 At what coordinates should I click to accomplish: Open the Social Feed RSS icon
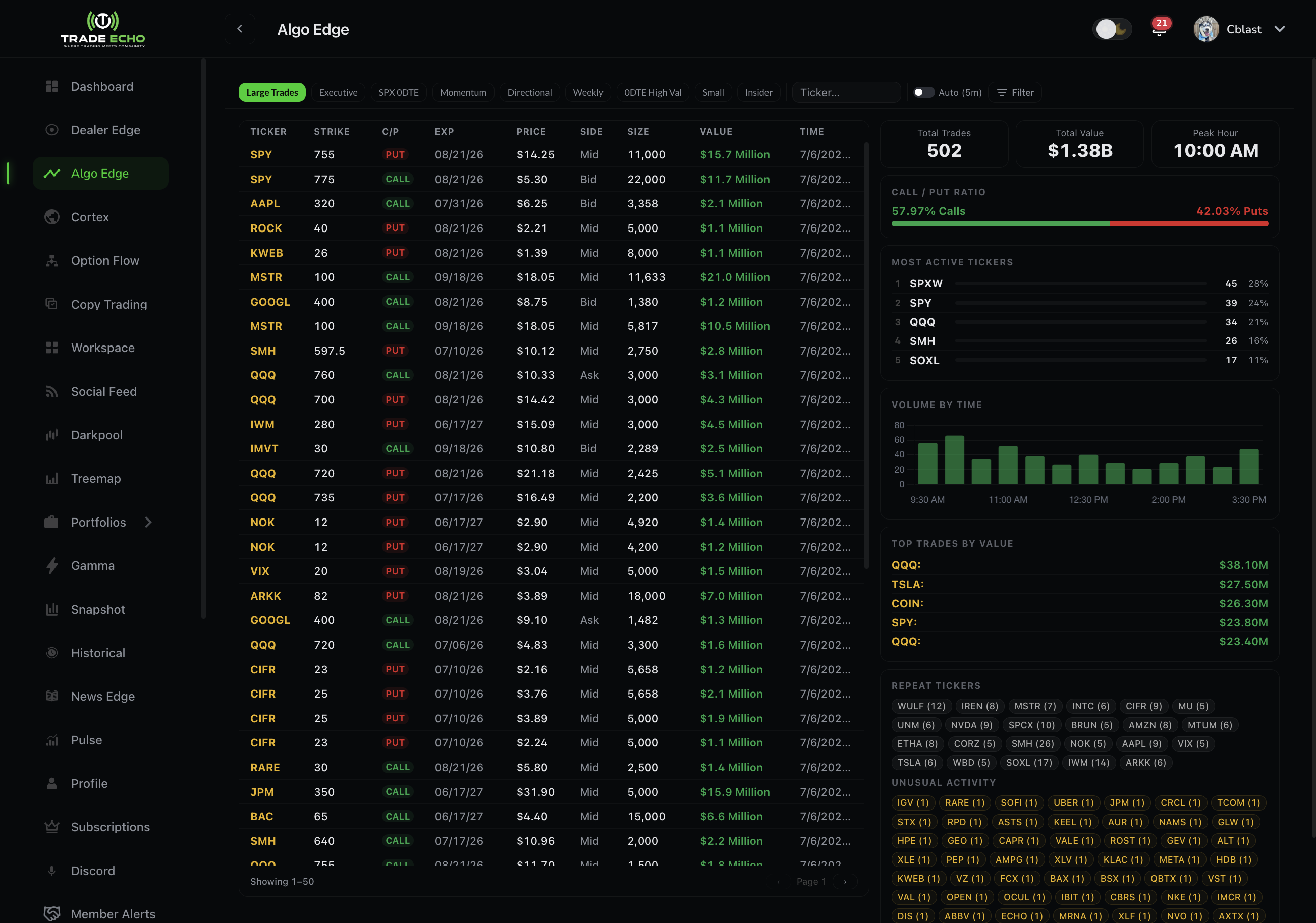(x=51, y=391)
